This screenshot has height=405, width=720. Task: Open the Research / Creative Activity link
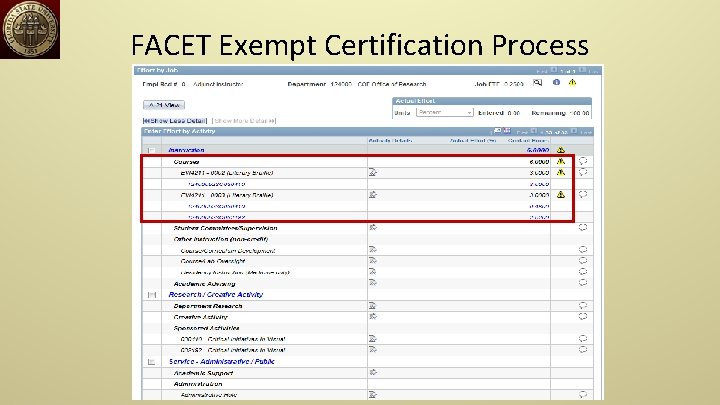pos(216,295)
